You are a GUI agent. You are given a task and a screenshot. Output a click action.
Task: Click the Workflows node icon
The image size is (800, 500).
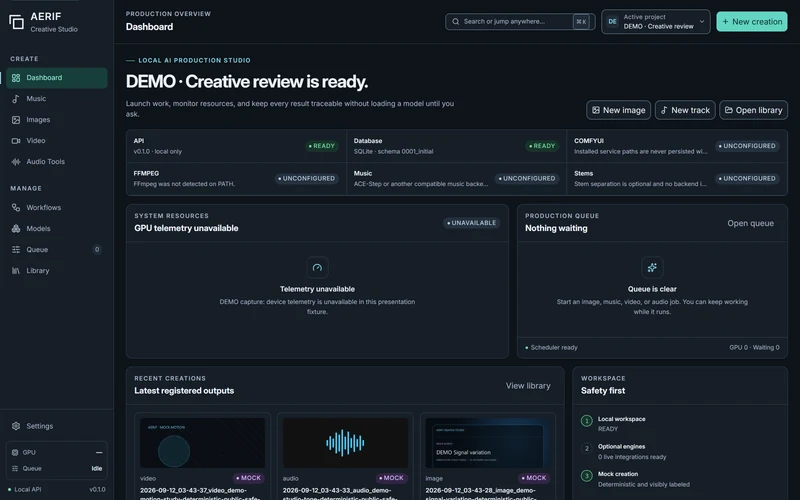point(16,208)
